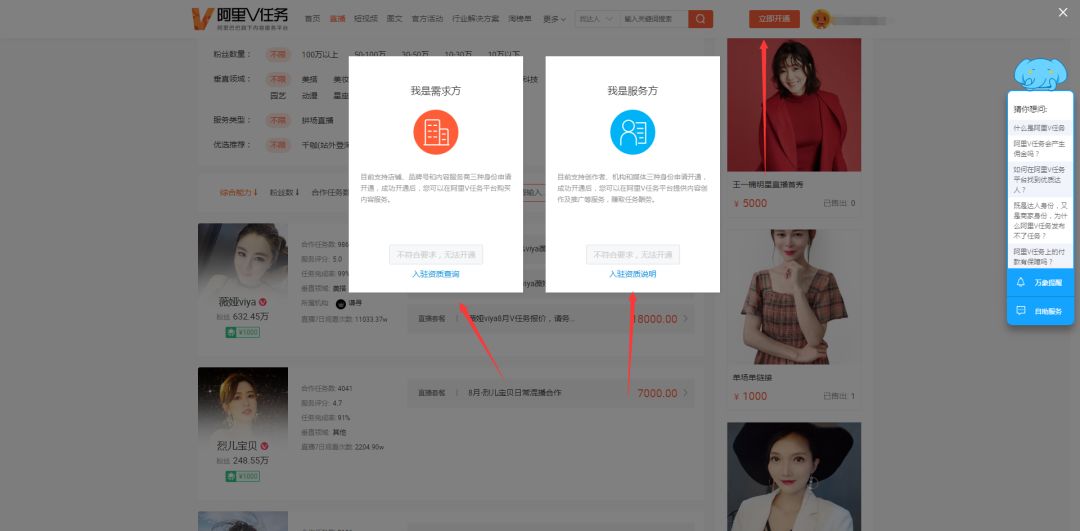Viewport: 1080px width, 531px height.
Task: Select the 100万以上 fans filter
Action: 320,54
